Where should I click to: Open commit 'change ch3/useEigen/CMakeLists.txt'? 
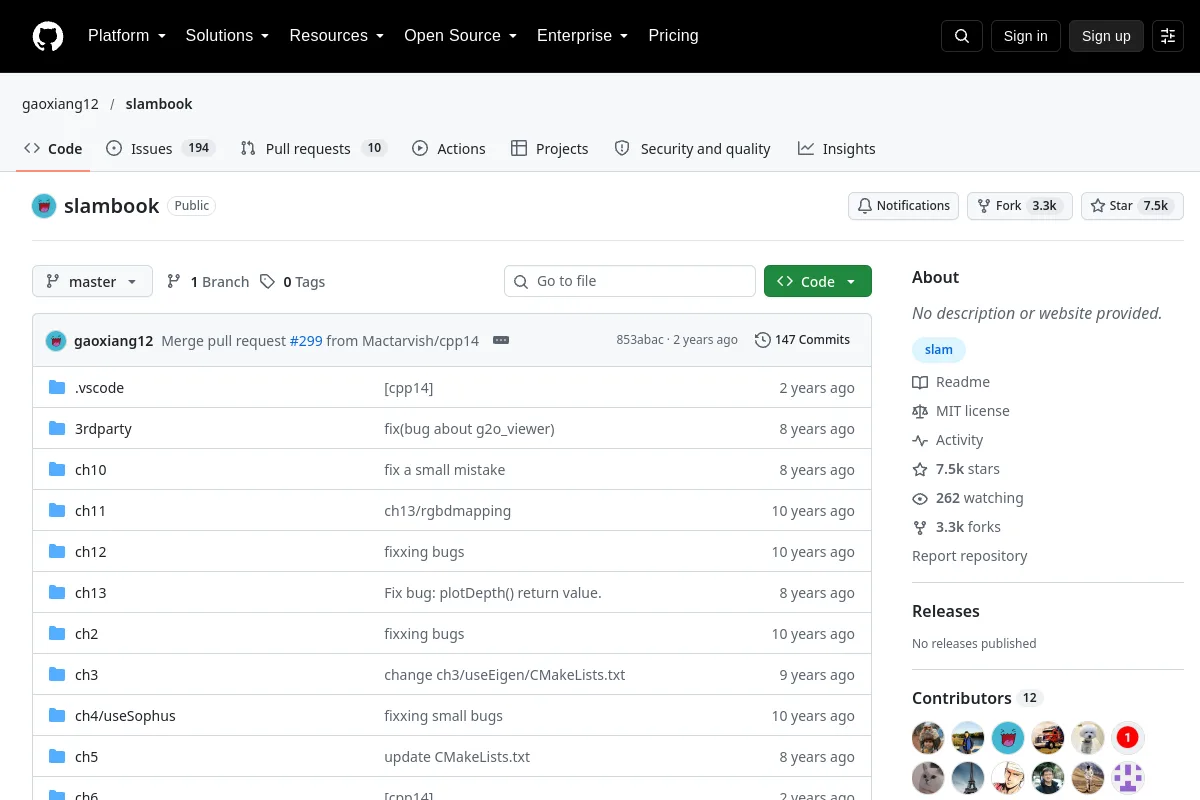click(x=505, y=675)
